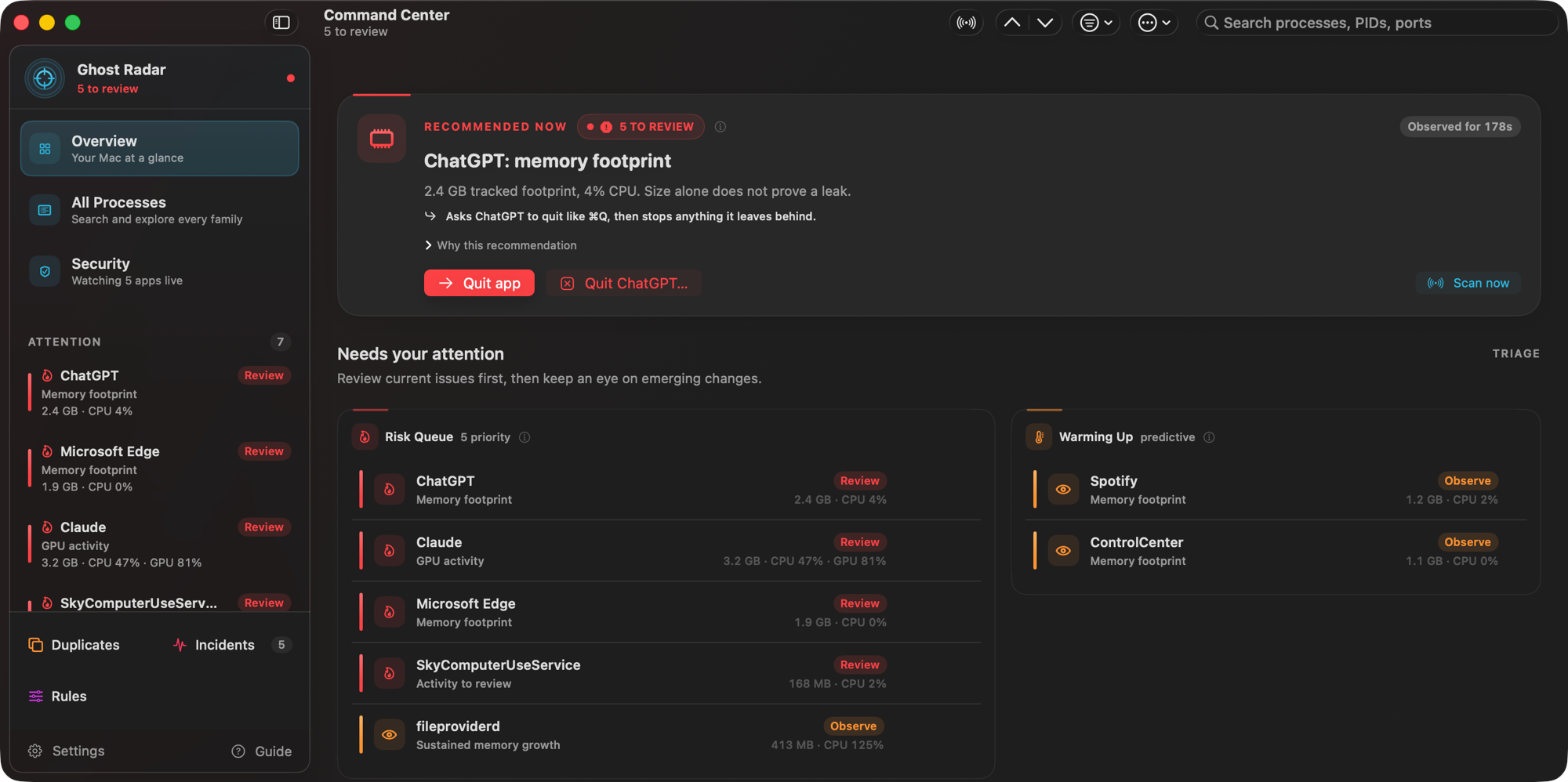The image size is (1568, 782).
Task: Click Review badge next to sidebar ChatGPT
Action: point(263,375)
